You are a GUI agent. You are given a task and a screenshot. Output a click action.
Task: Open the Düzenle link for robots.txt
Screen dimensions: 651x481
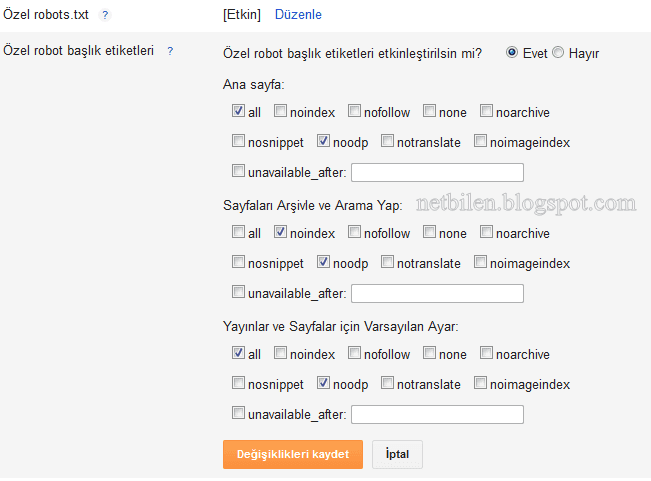tap(298, 15)
